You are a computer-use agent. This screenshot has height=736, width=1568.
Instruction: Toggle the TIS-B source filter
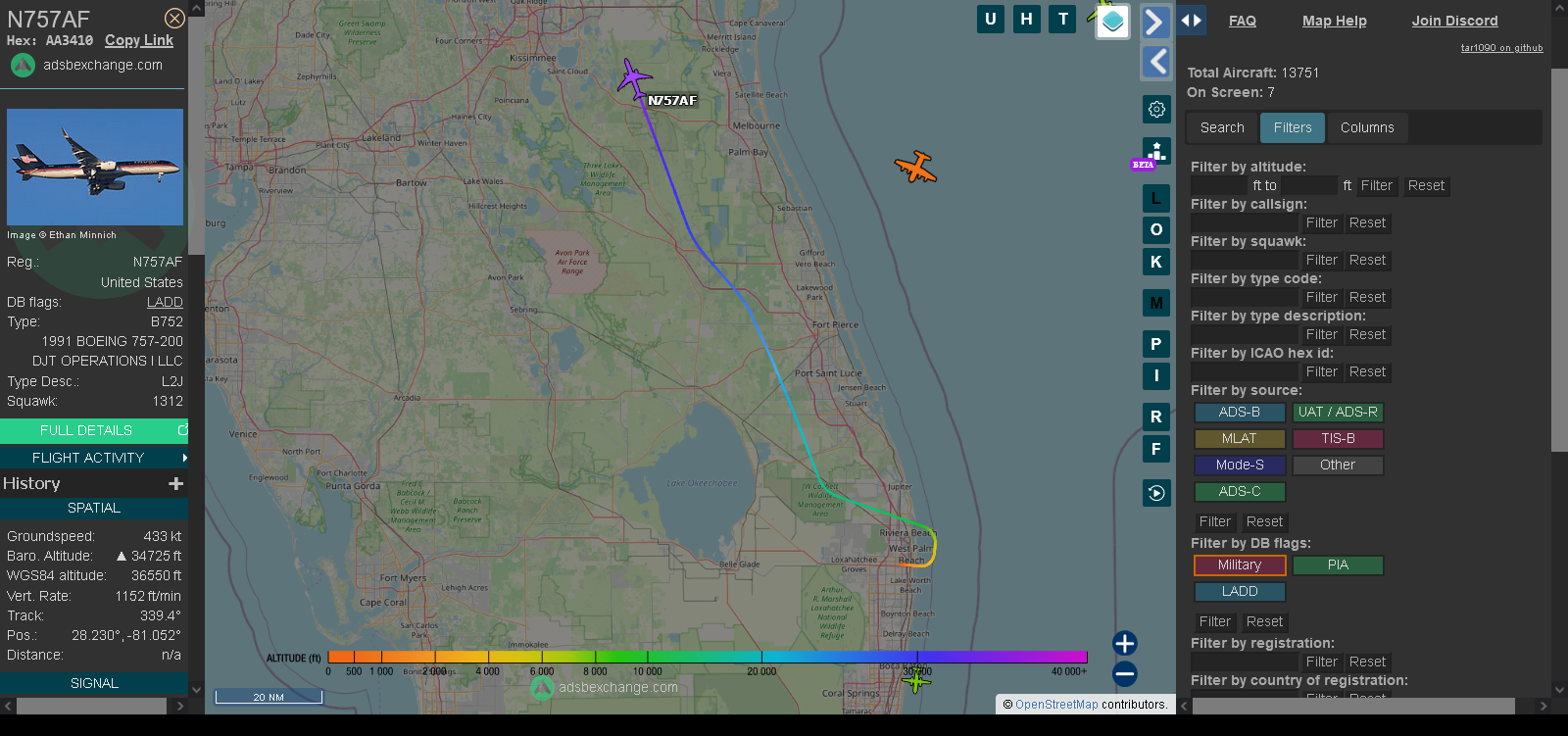pos(1338,439)
